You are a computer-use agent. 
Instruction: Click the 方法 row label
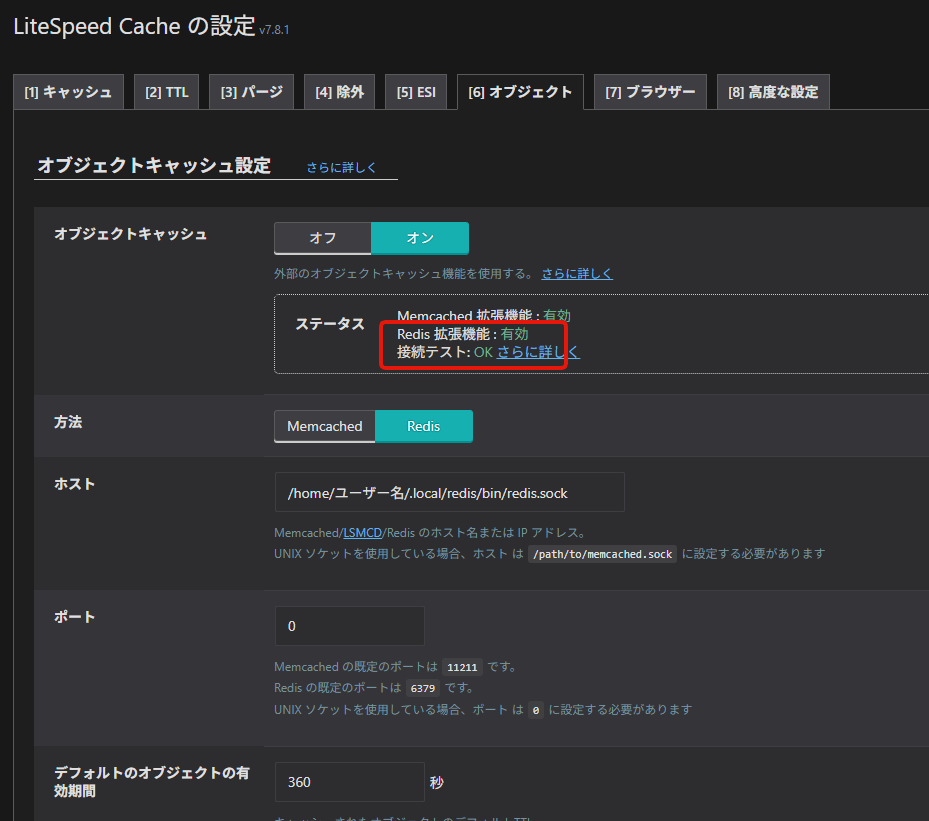pos(68,422)
